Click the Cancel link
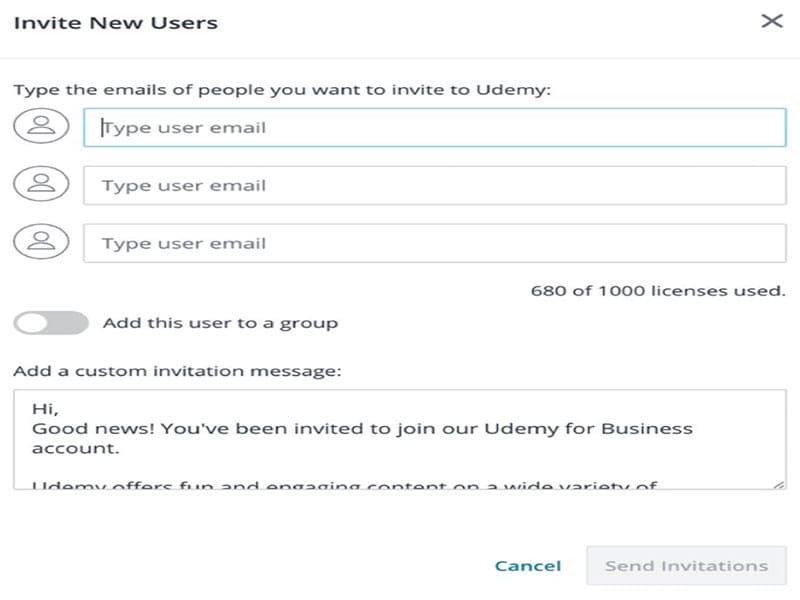 (528, 565)
